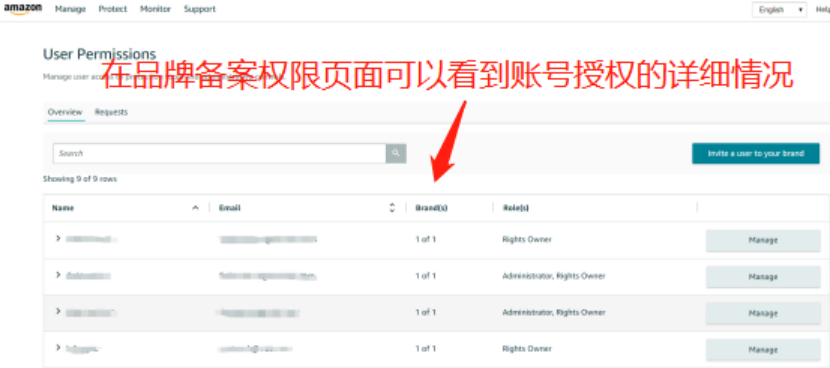This screenshot has height=368, width=830.
Task: Click into the Search input field
Action: point(219,154)
